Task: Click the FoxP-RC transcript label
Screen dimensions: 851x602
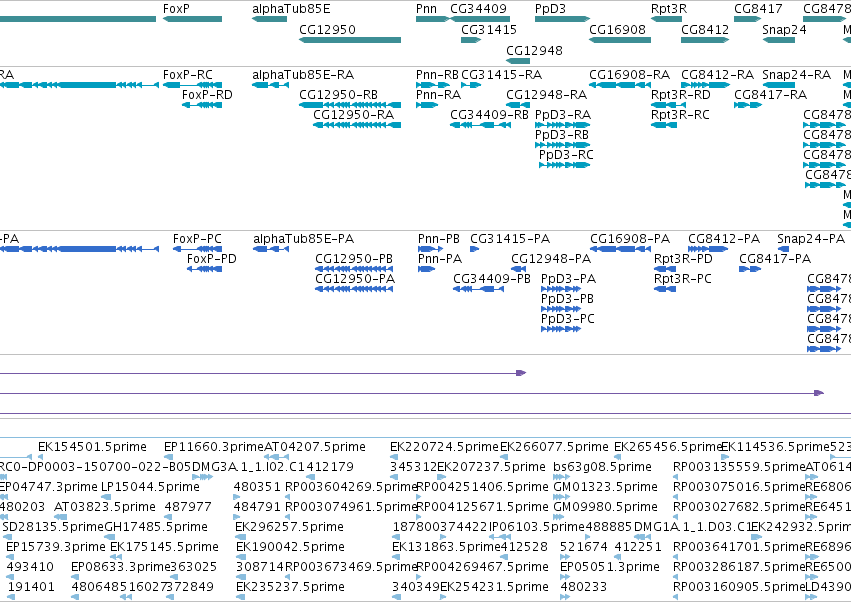Action: click(x=187, y=74)
